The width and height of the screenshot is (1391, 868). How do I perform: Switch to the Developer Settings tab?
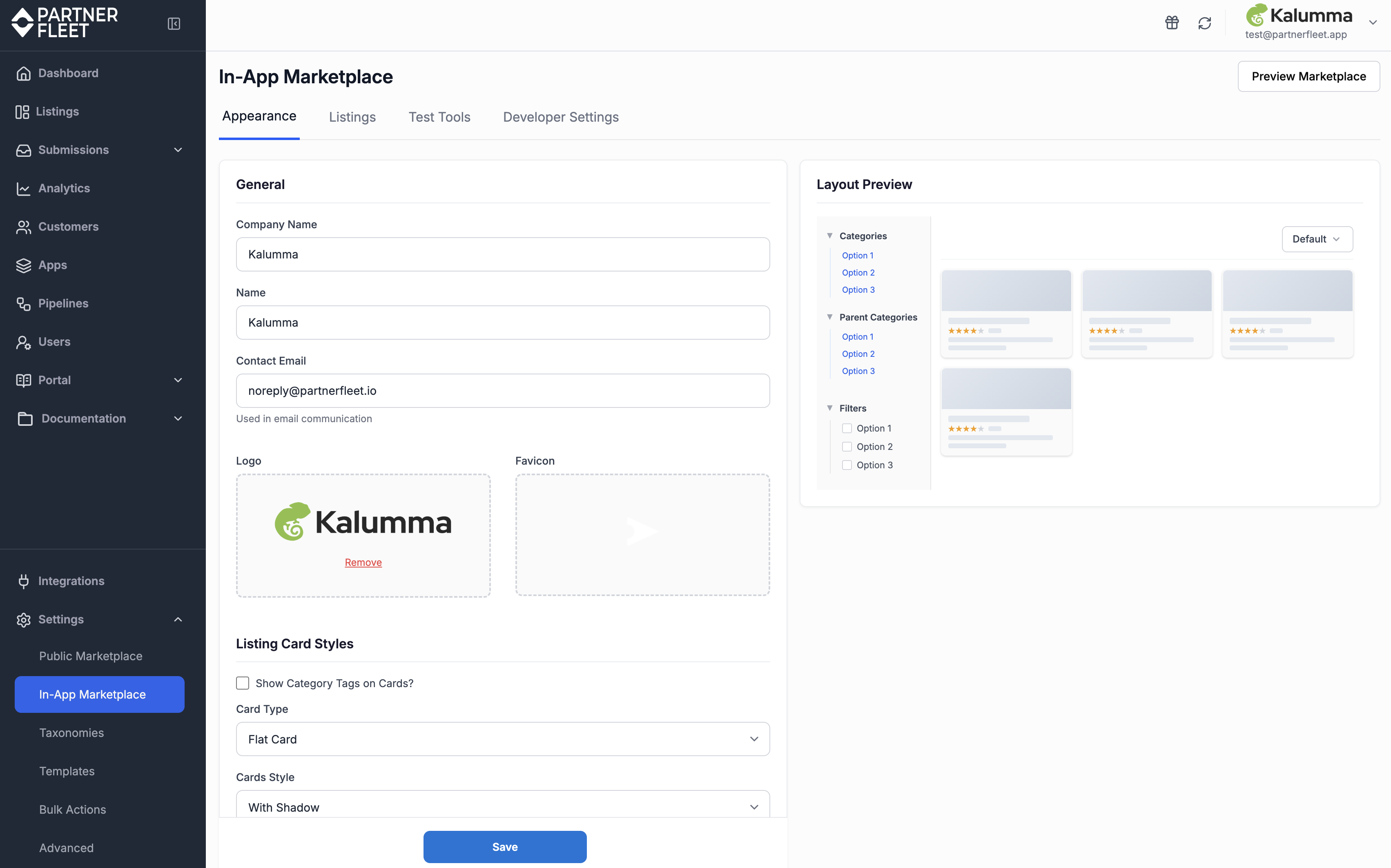(561, 117)
